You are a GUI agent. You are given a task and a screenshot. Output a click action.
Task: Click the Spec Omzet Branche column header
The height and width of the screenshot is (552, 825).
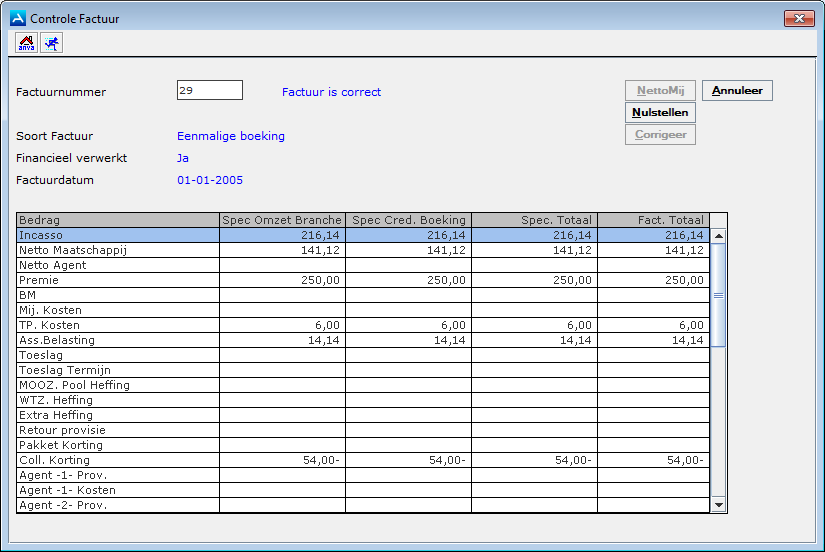pyautogui.click(x=282, y=220)
